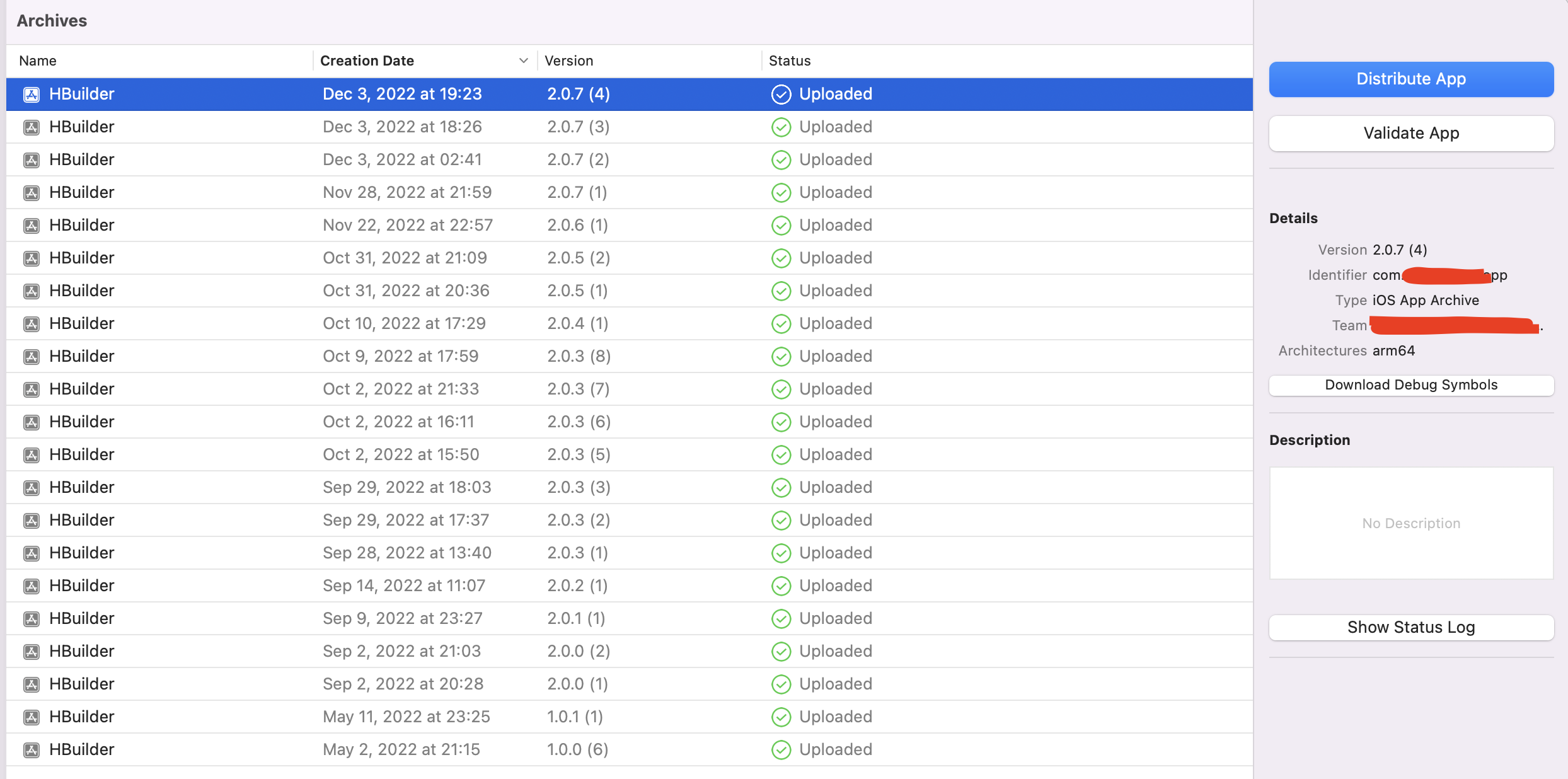Open the Show Status Log button
1568x779 pixels.
pos(1411,627)
